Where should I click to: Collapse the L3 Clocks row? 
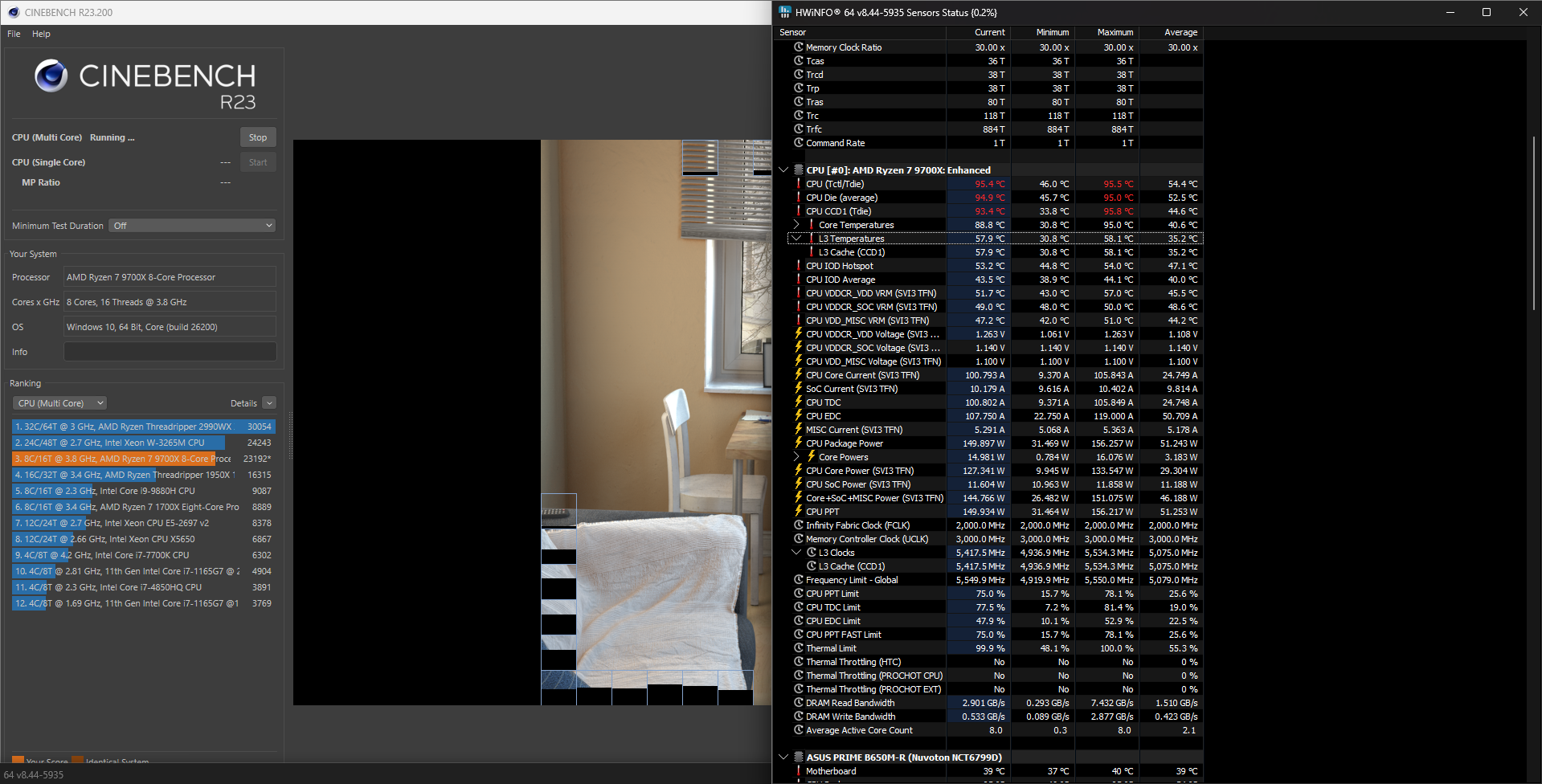click(796, 553)
